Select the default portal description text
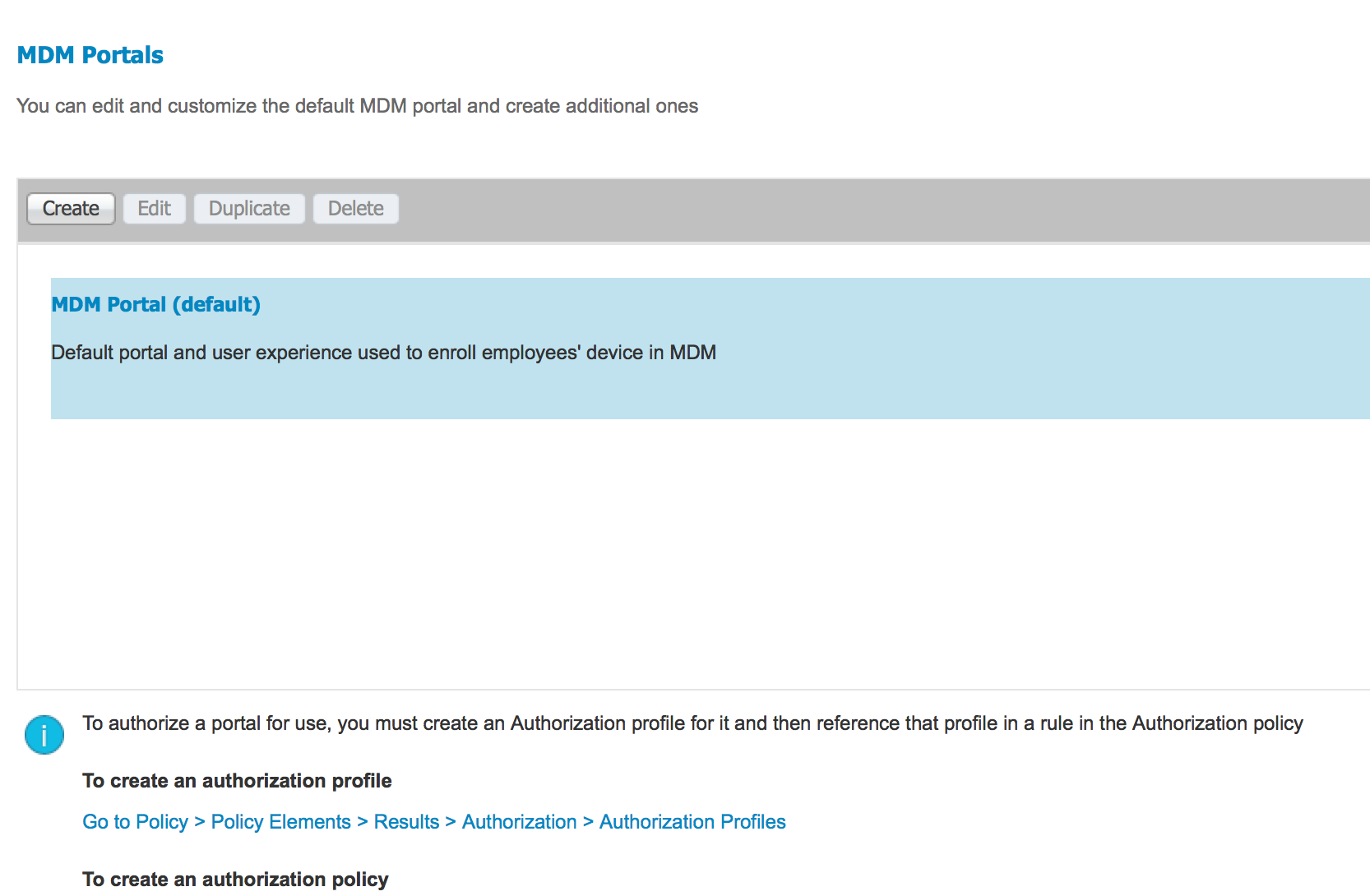 383,353
